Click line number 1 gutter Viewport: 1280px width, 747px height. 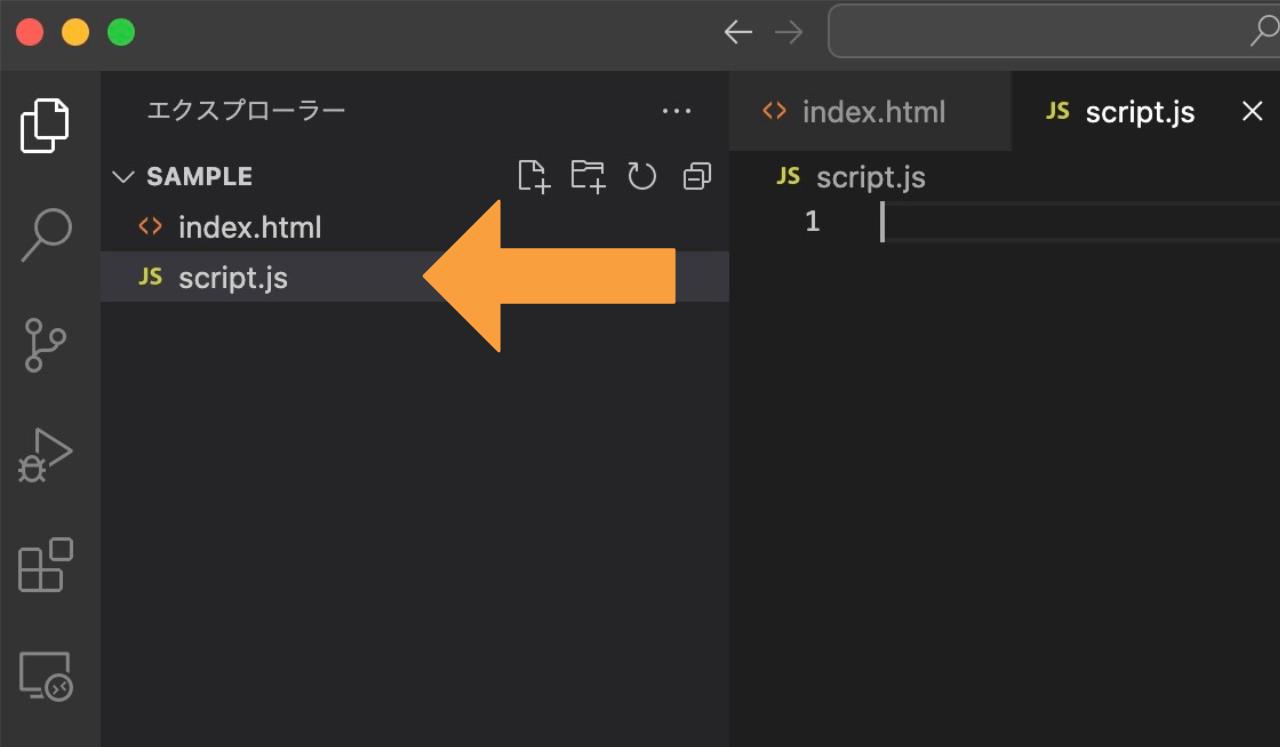tap(812, 222)
